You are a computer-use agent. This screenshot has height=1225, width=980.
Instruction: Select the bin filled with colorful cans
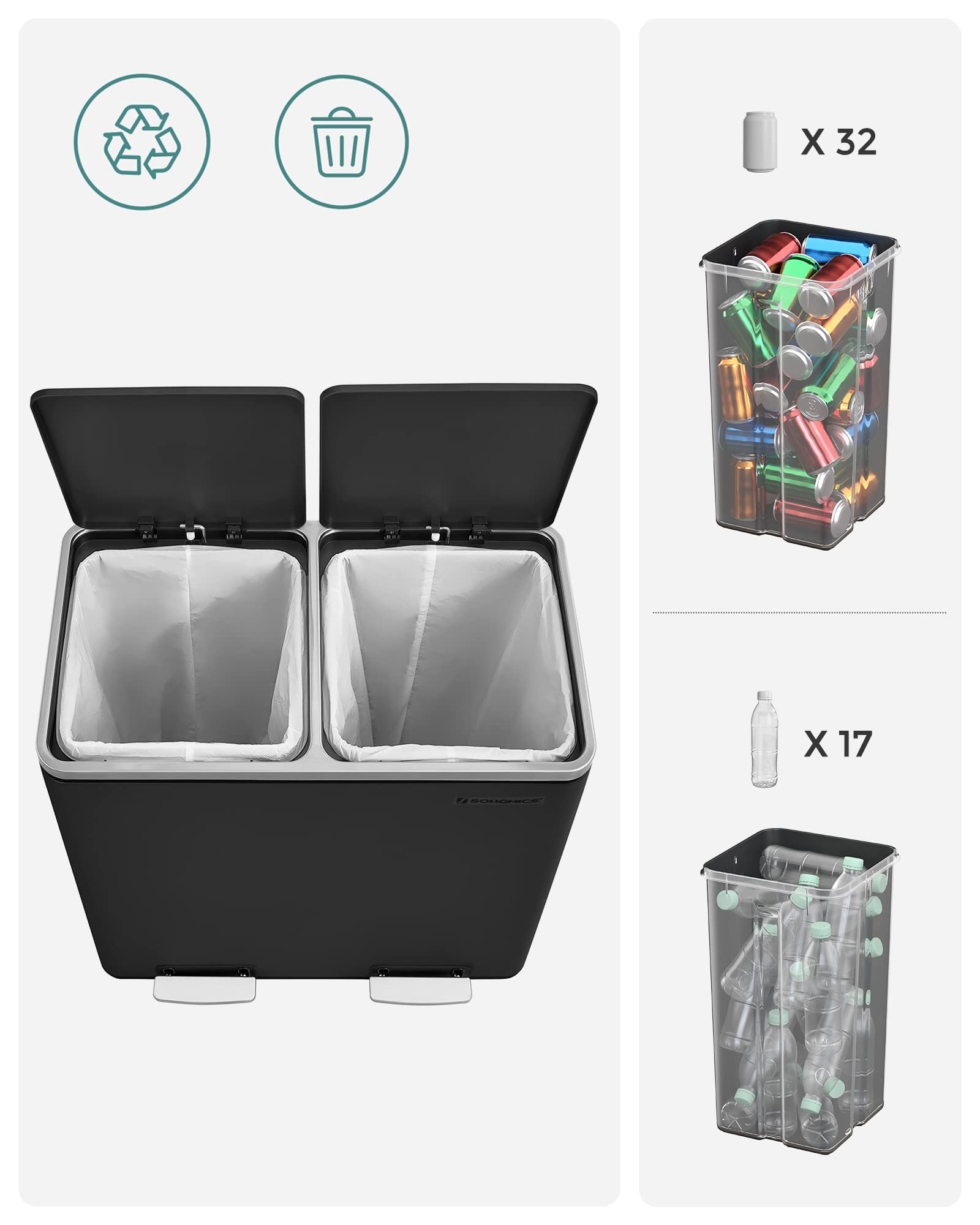coord(800,384)
